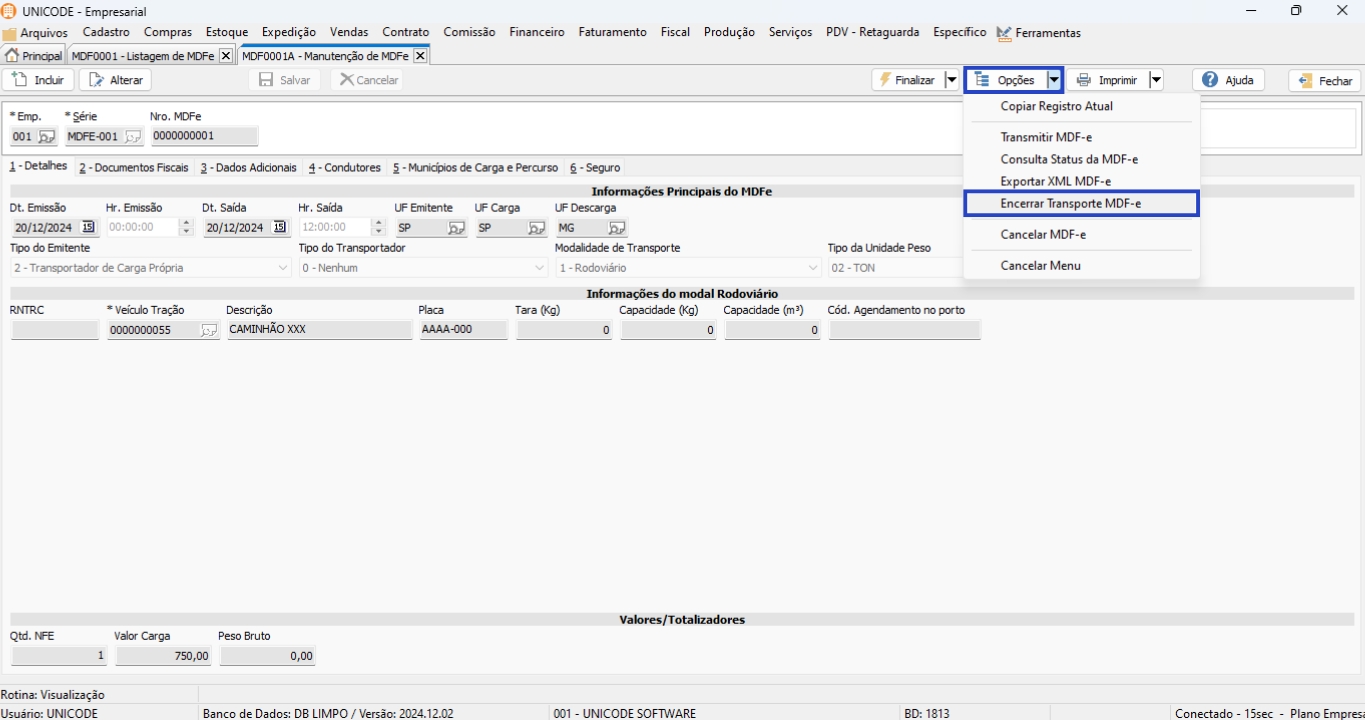
Task: Click the Placa input field
Action: pos(463,330)
